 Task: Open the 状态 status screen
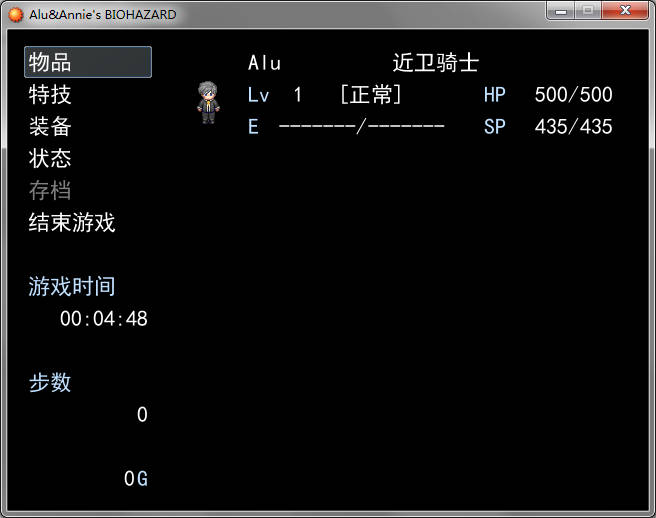pyautogui.click(x=50, y=158)
